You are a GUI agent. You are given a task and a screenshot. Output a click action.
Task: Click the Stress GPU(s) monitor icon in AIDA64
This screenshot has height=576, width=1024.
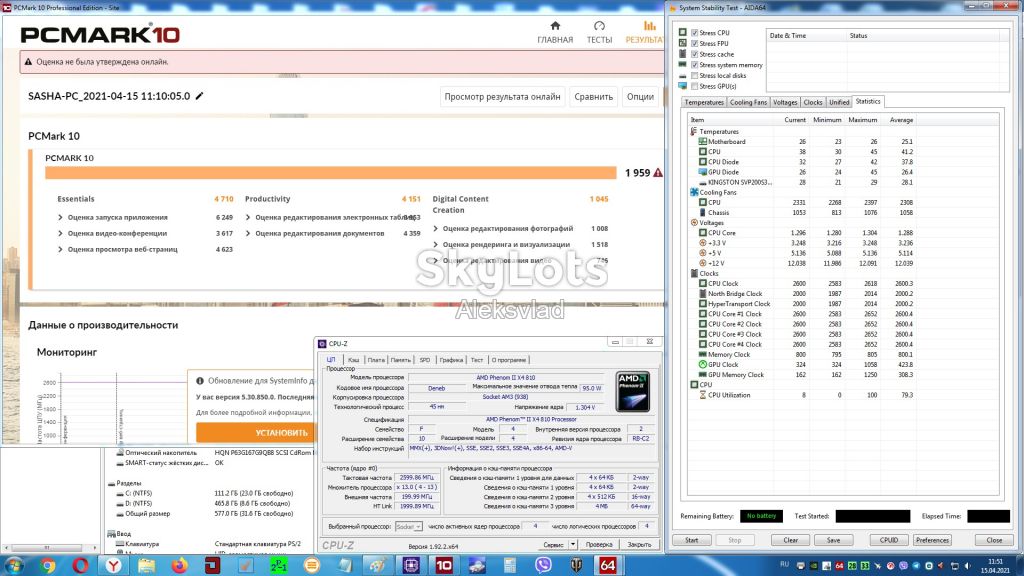coord(682,86)
